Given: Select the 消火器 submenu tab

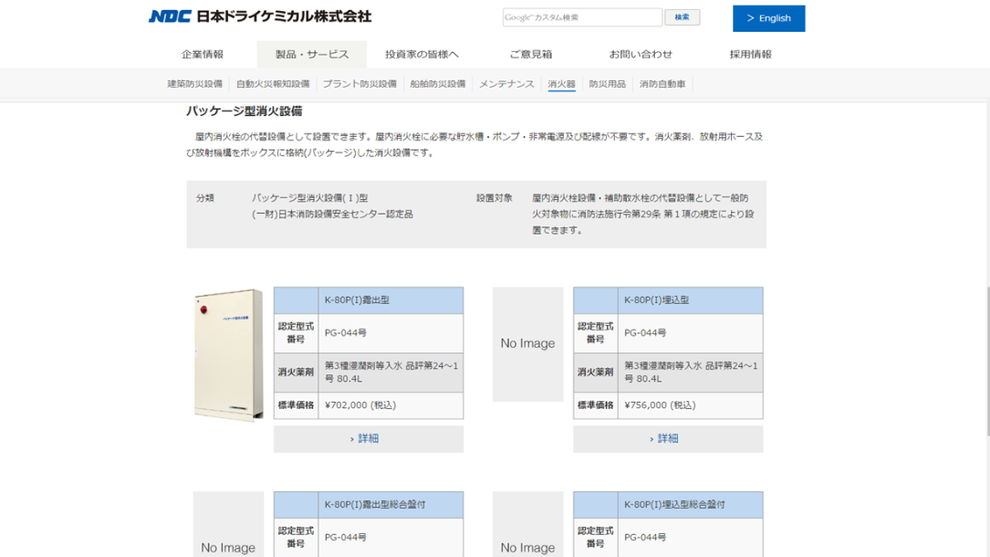Looking at the screenshot, I should tap(561, 84).
